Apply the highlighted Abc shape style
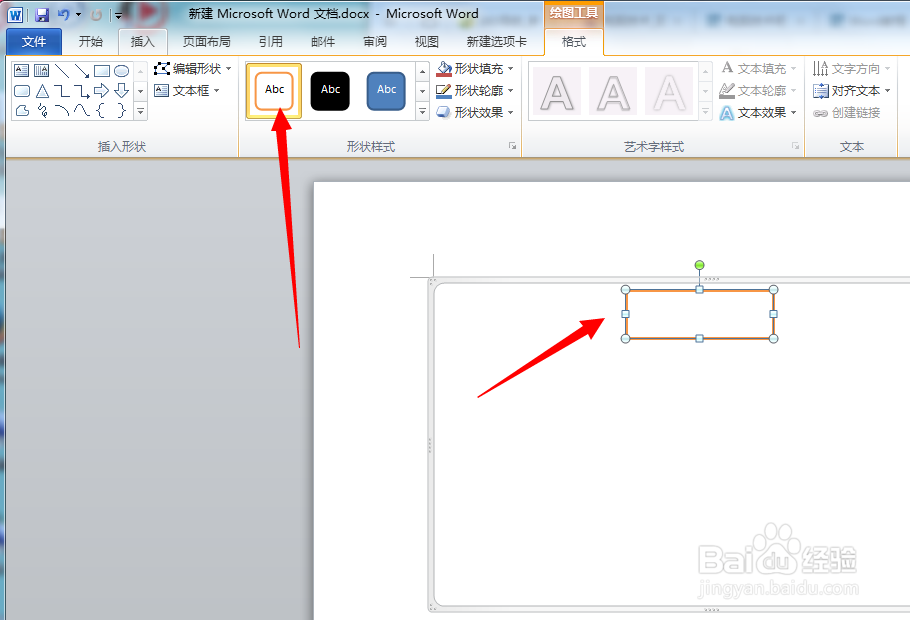The width and height of the screenshot is (910, 620). coord(273,90)
